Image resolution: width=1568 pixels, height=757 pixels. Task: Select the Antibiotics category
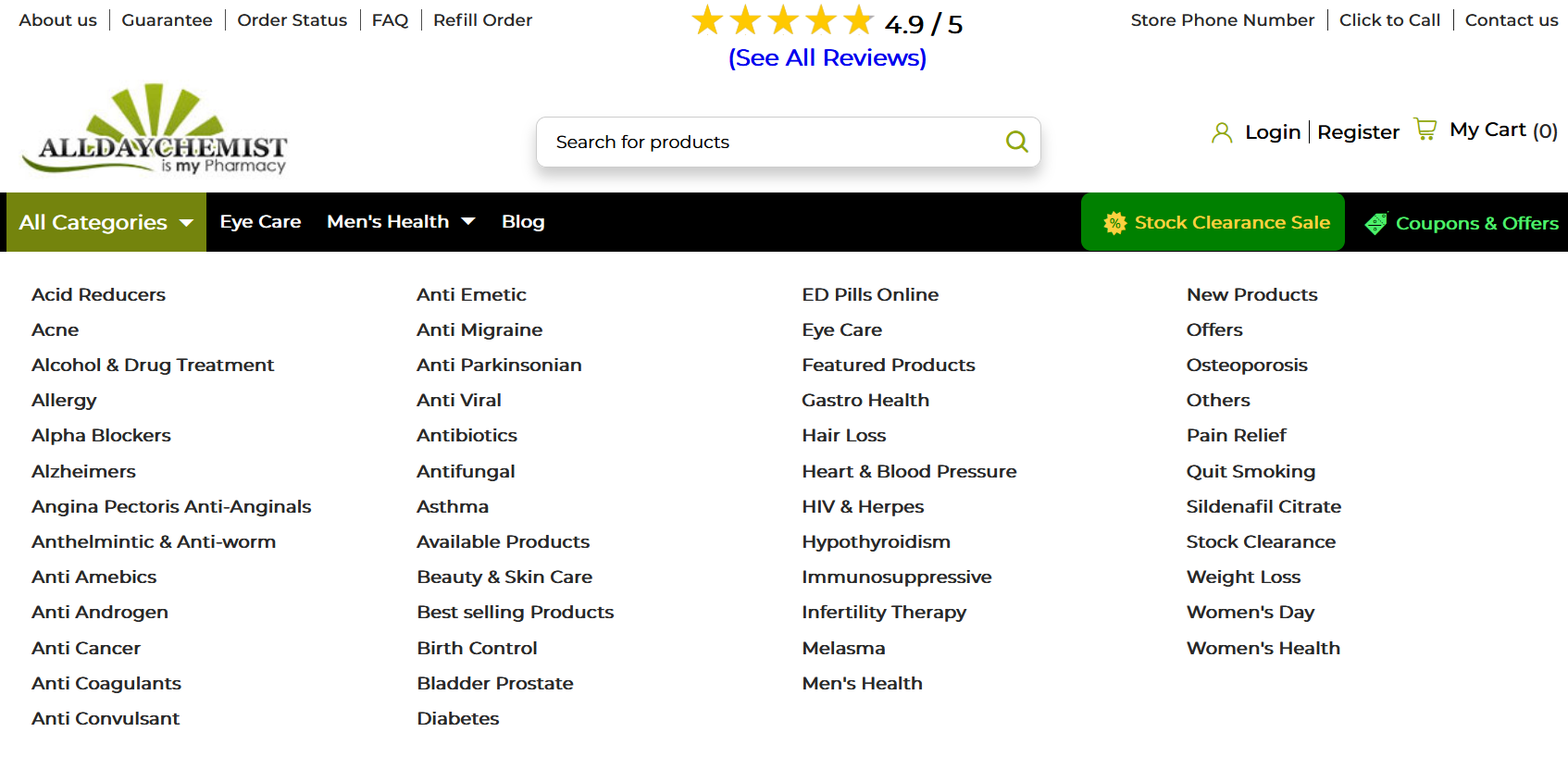tap(467, 435)
